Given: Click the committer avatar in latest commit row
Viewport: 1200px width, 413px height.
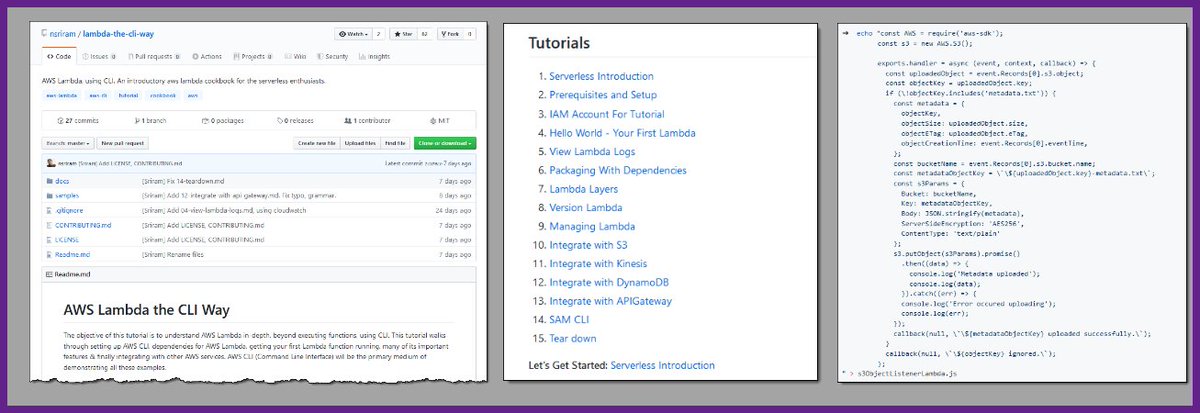Looking at the screenshot, I should [x=52, y=162].
